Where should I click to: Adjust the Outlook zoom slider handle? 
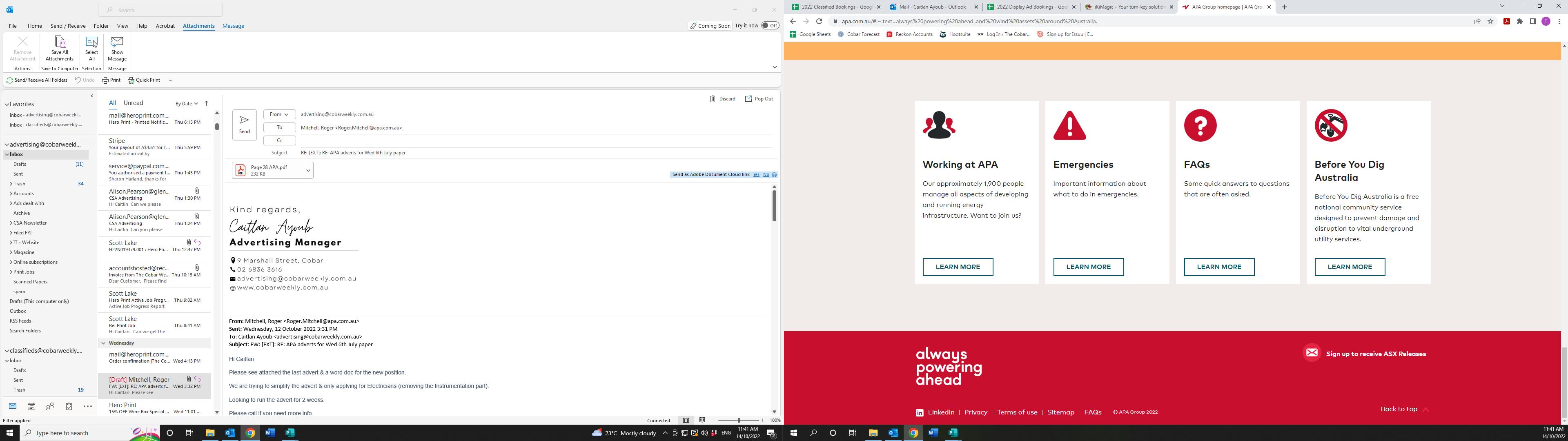738,420
